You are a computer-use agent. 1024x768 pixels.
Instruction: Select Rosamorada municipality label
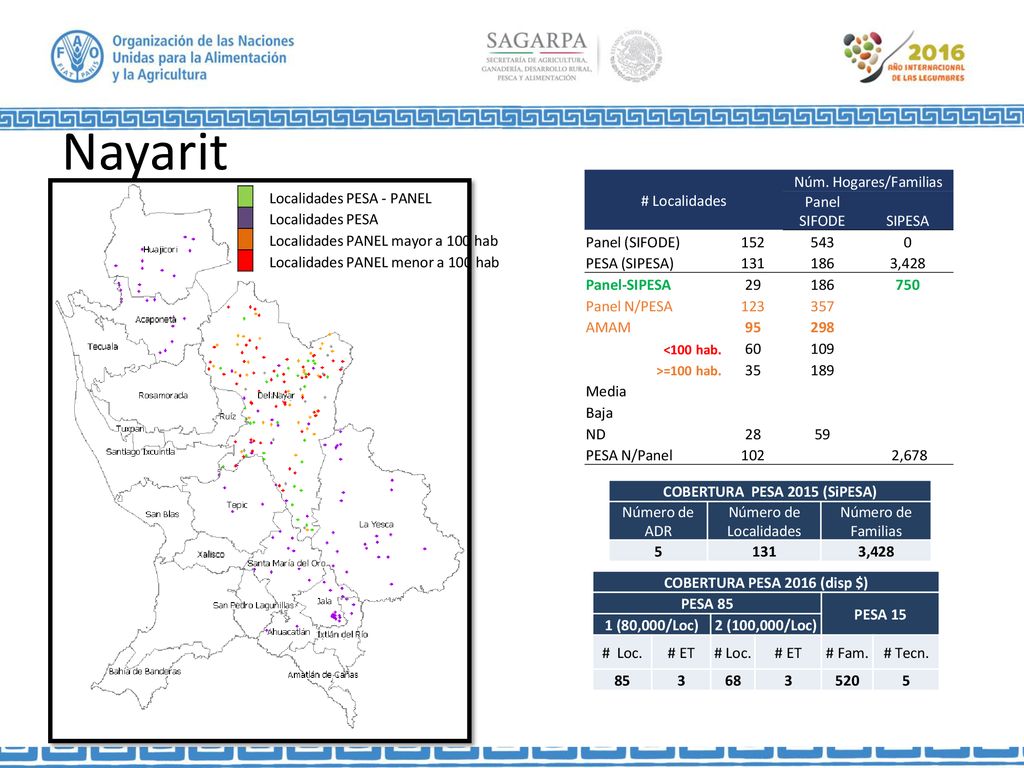[x=163, y=395]
